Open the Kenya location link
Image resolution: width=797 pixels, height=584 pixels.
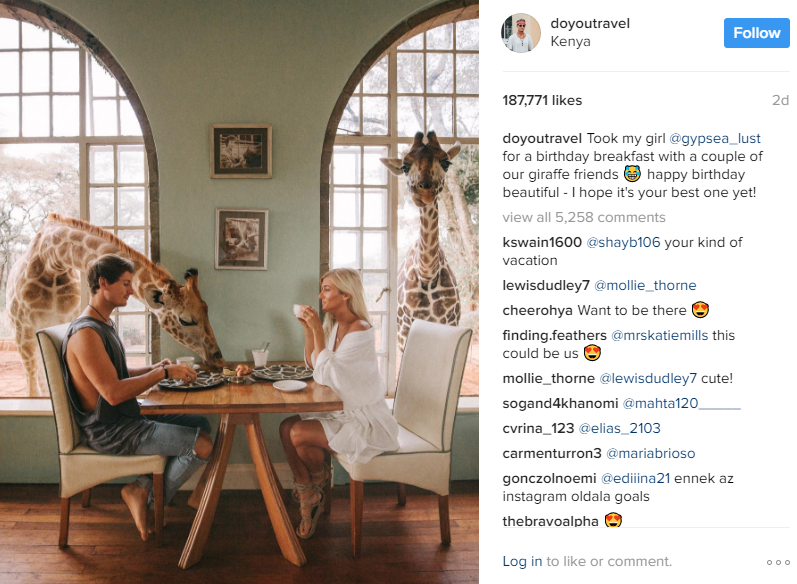[570, 42]
